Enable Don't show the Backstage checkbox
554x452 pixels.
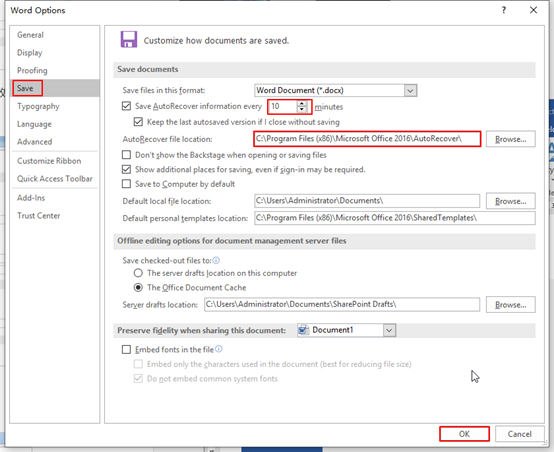click(x=126, y=155)
